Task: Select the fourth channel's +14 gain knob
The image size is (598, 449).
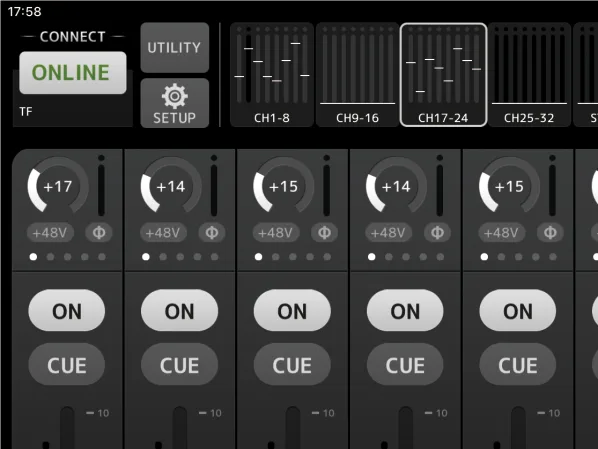Action: [396, 186]
